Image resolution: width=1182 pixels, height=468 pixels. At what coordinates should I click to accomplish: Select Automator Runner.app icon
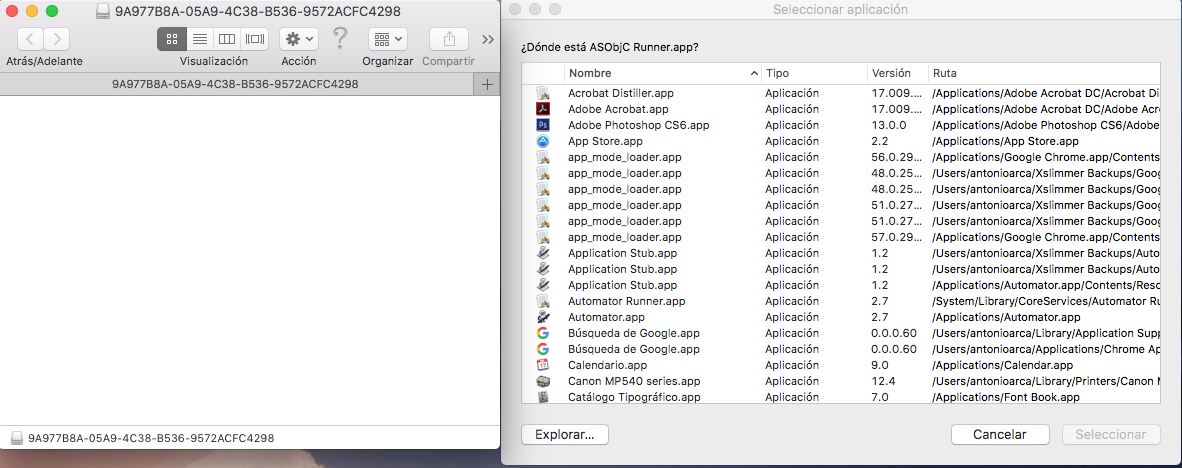(x=543, y=301)
